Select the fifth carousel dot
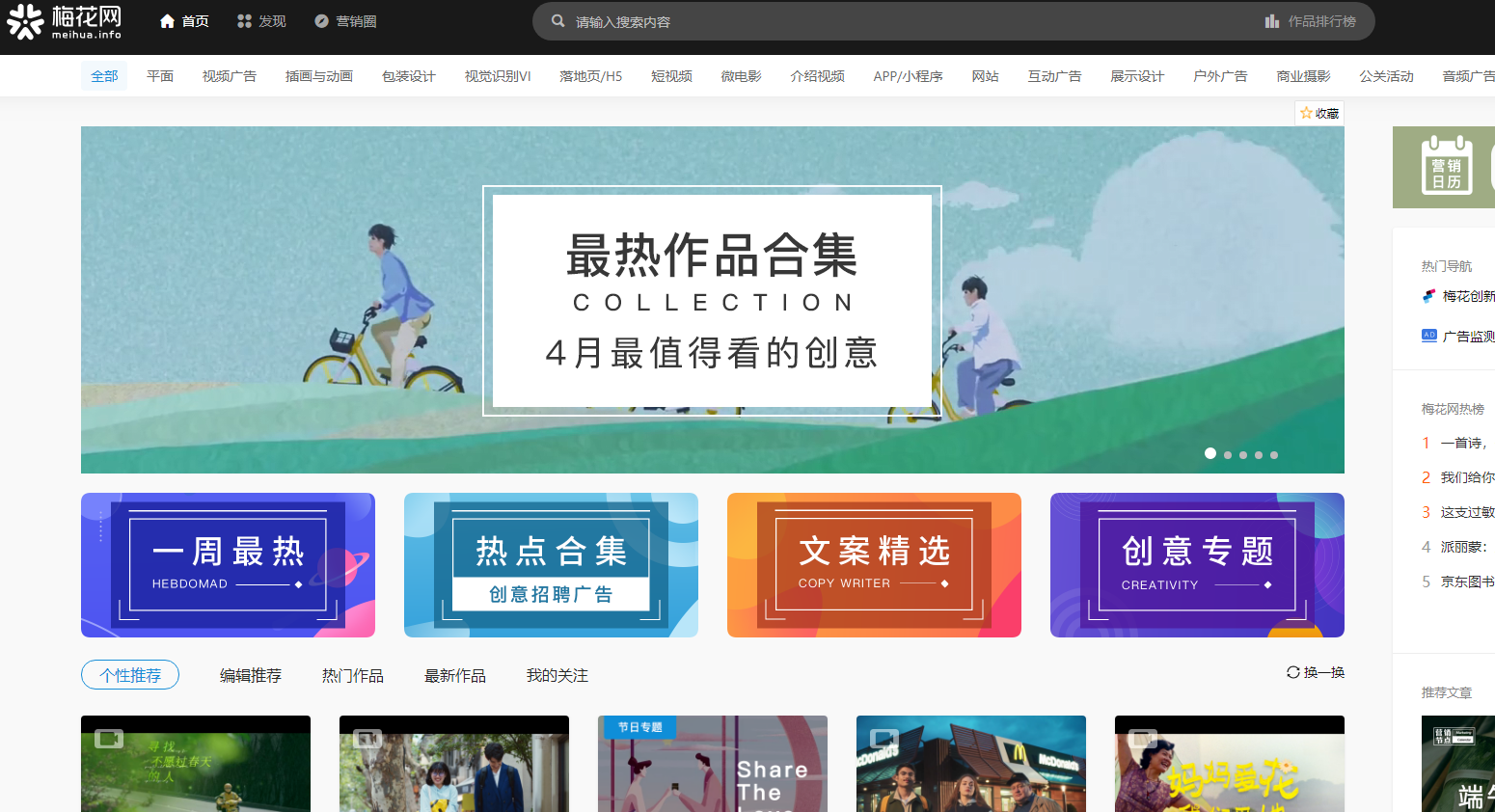 (1273, 453)
